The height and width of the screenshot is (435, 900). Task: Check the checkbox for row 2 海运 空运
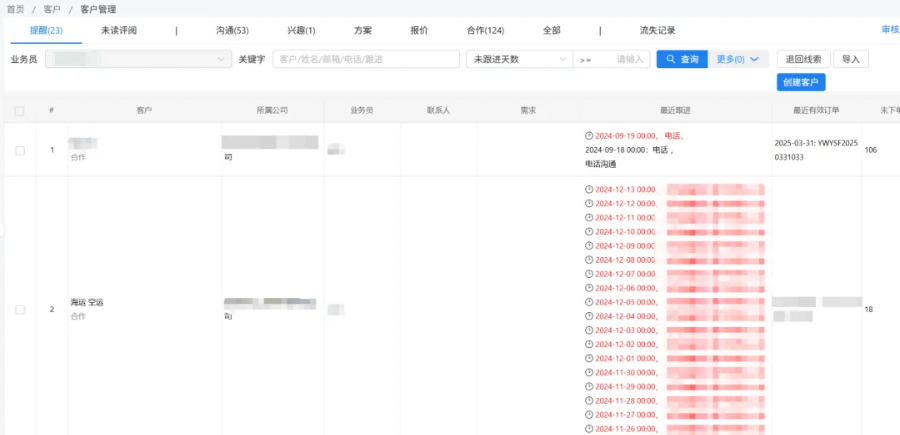click(20, 310)
